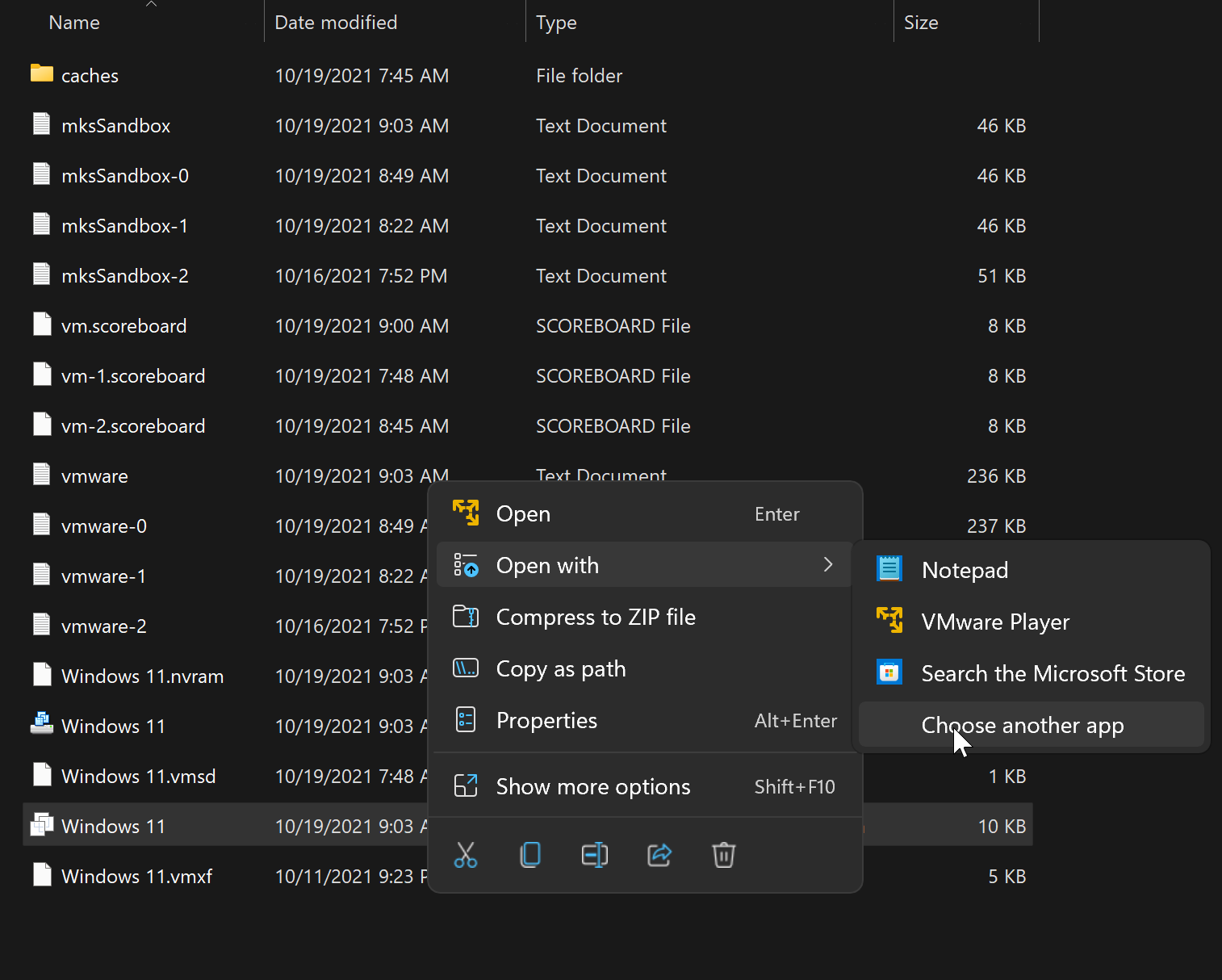Image resolution: width=1222 pixels, height=980 pixels.
Task: Click the Windows 11.nvram file icon
Action: coord(42,674)
